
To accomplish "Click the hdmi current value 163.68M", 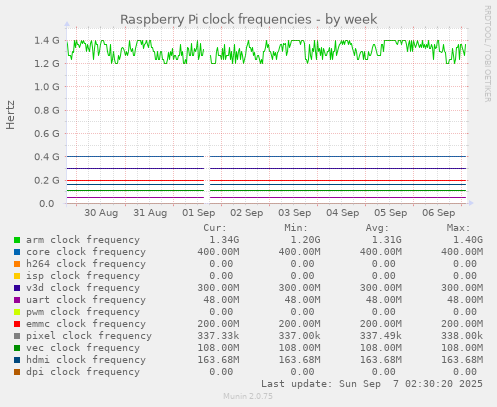I will coord(218,360).
